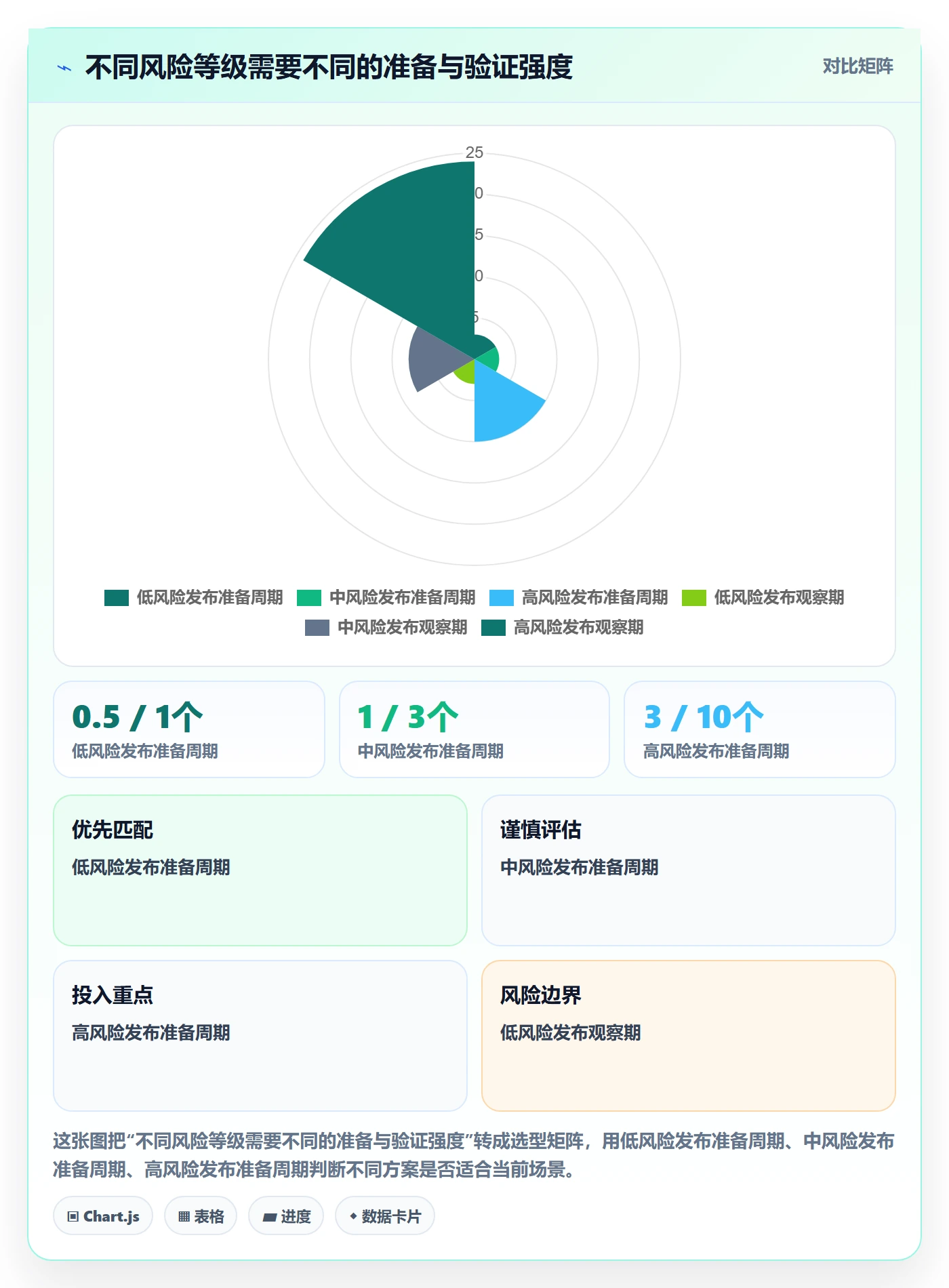This screenshot has width=949, height=1288.
Task: Click the large dark teal chart sector
Action: click(x=413, y=251)
